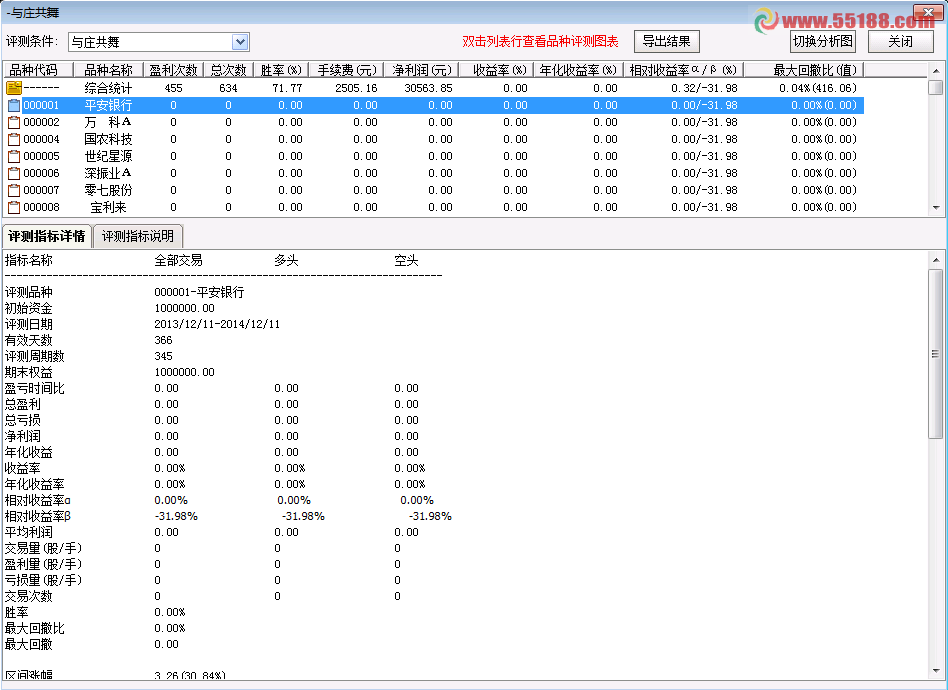Click the 2505.16 commission value
The height and width of the screenshot is (690, 948).
356,88
